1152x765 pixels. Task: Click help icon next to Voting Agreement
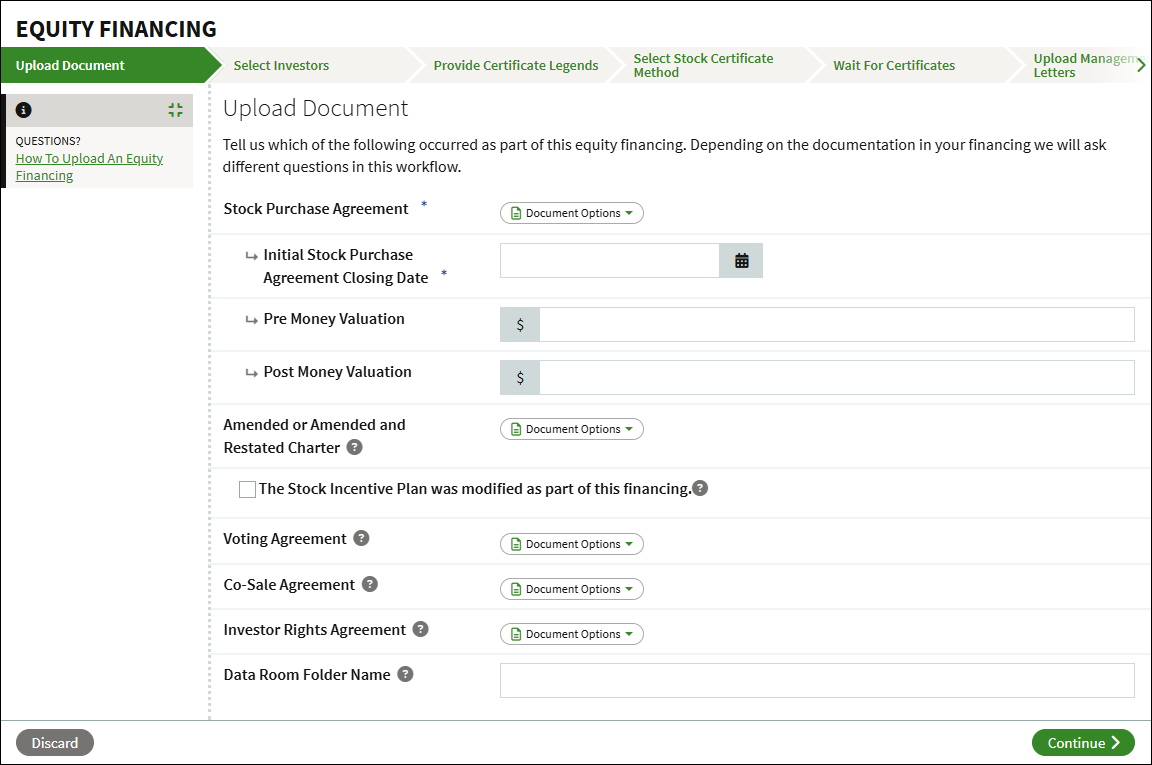361,538
